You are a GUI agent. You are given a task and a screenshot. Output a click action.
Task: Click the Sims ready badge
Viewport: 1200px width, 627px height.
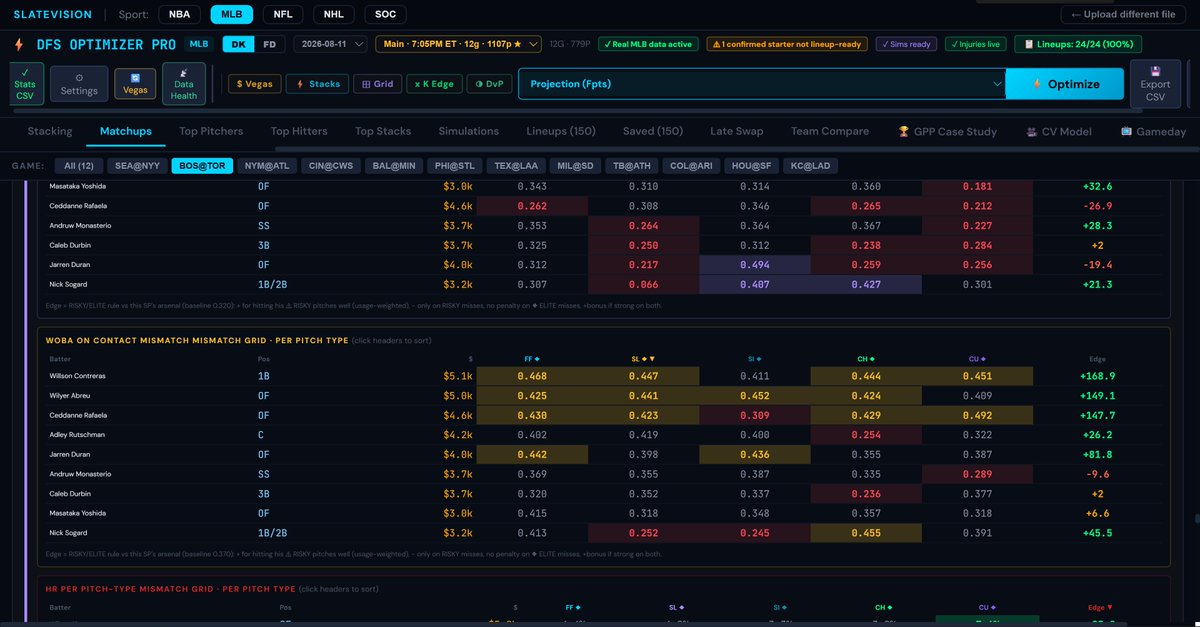pos(907,44)
